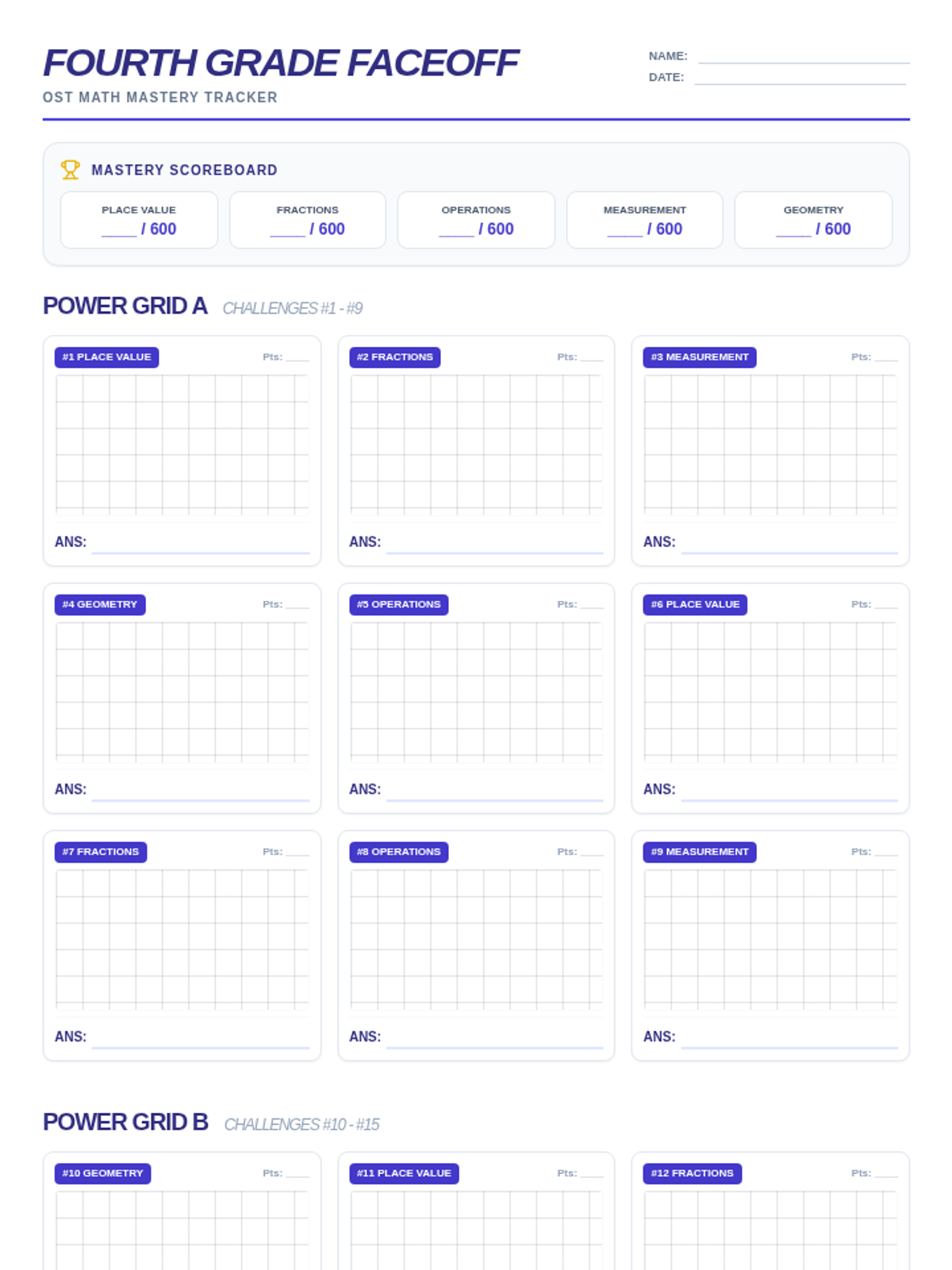
Task: Select the Operations score box
Action: pyautogui.click(x=476, y=220)
